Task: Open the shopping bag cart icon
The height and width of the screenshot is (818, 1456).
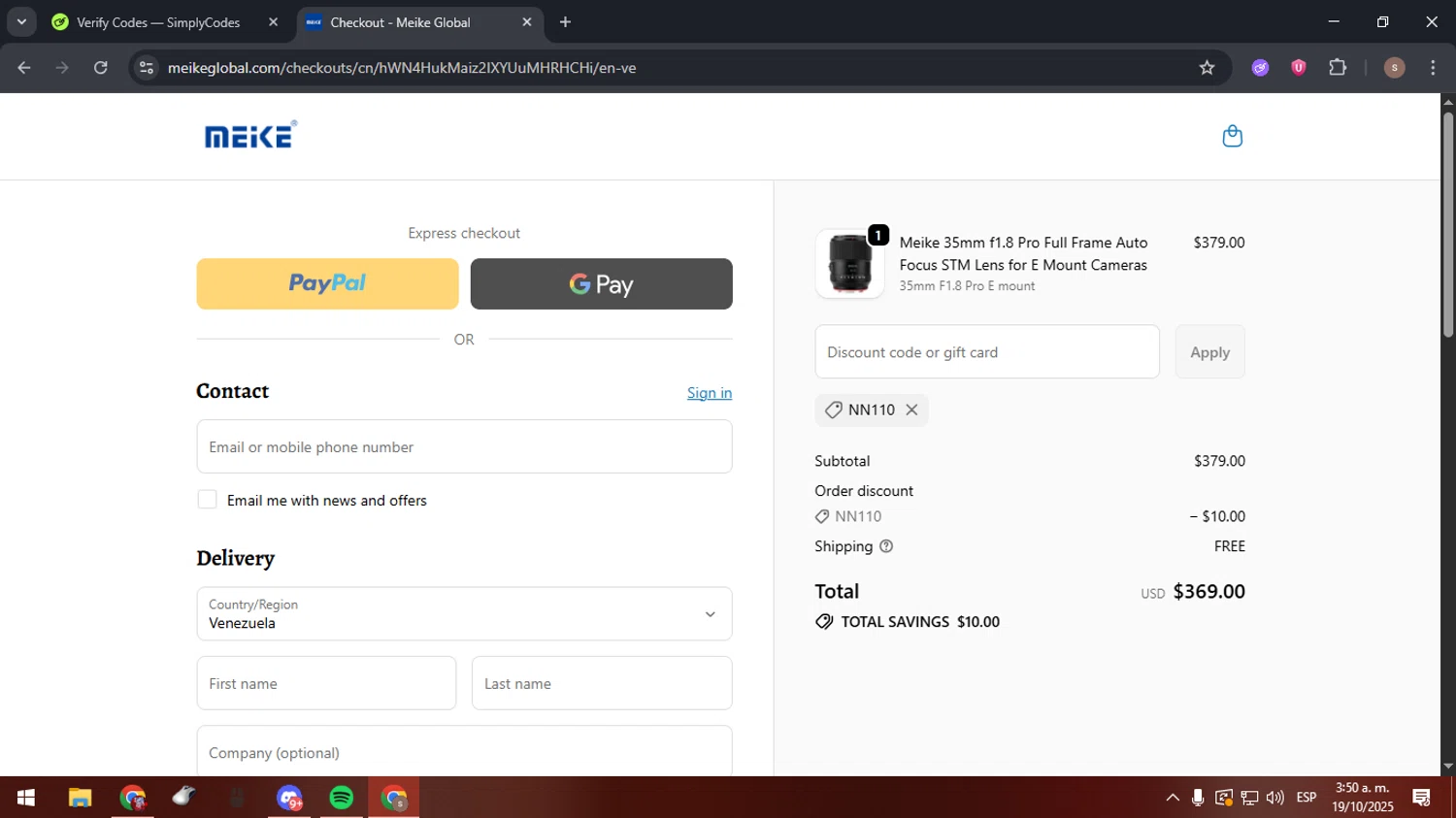Action: point(1232,136)
